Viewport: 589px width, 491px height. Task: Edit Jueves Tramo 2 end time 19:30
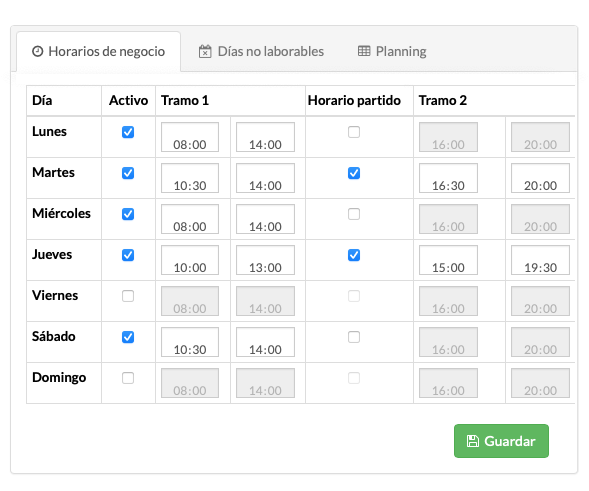540,260
